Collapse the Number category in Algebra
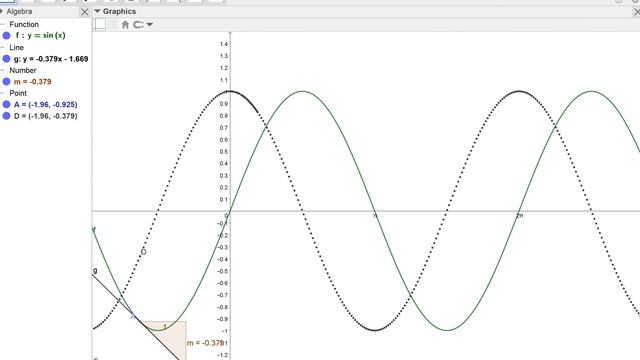 coord(2,70)
